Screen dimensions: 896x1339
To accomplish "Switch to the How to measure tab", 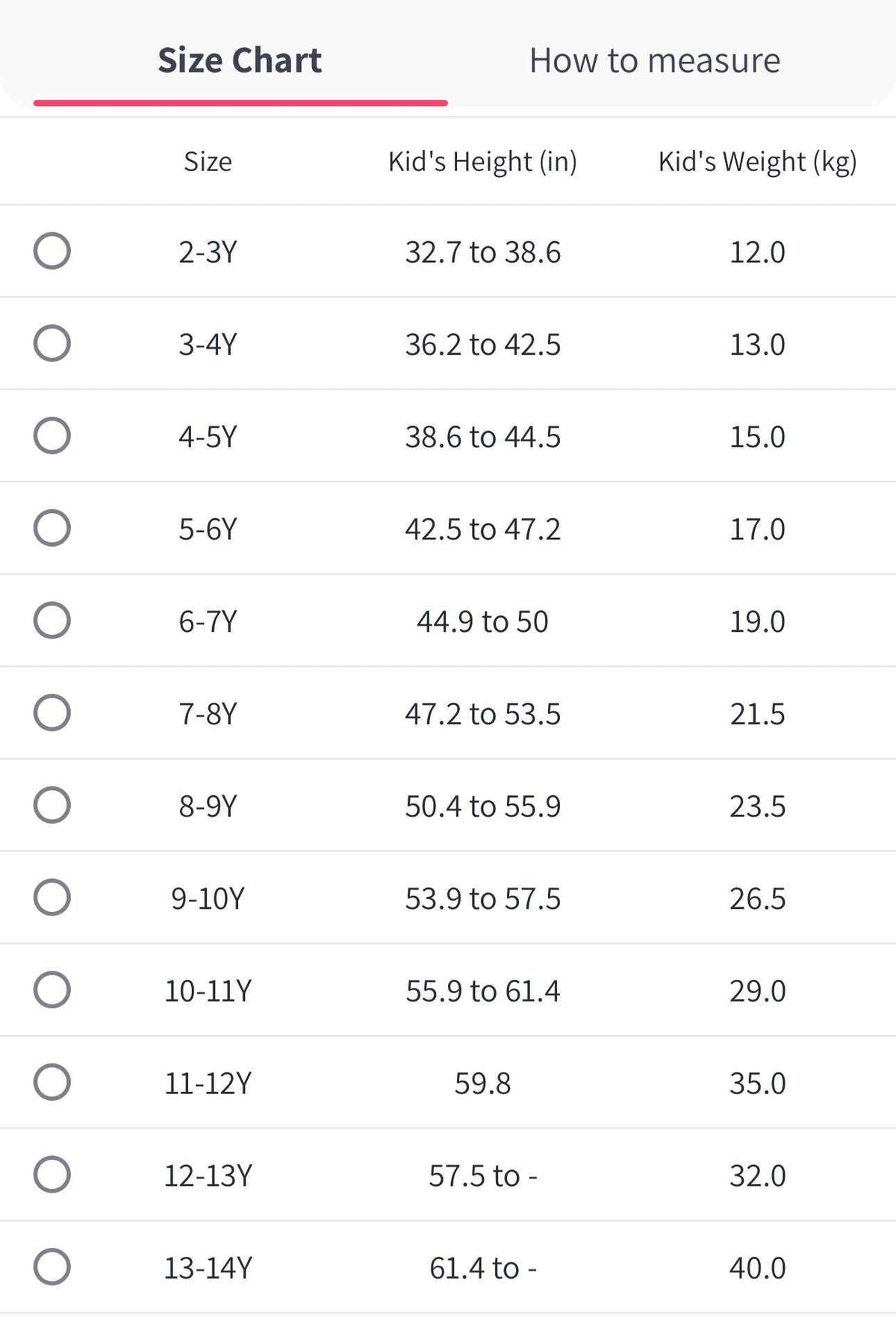I will (x=655, y=60).
